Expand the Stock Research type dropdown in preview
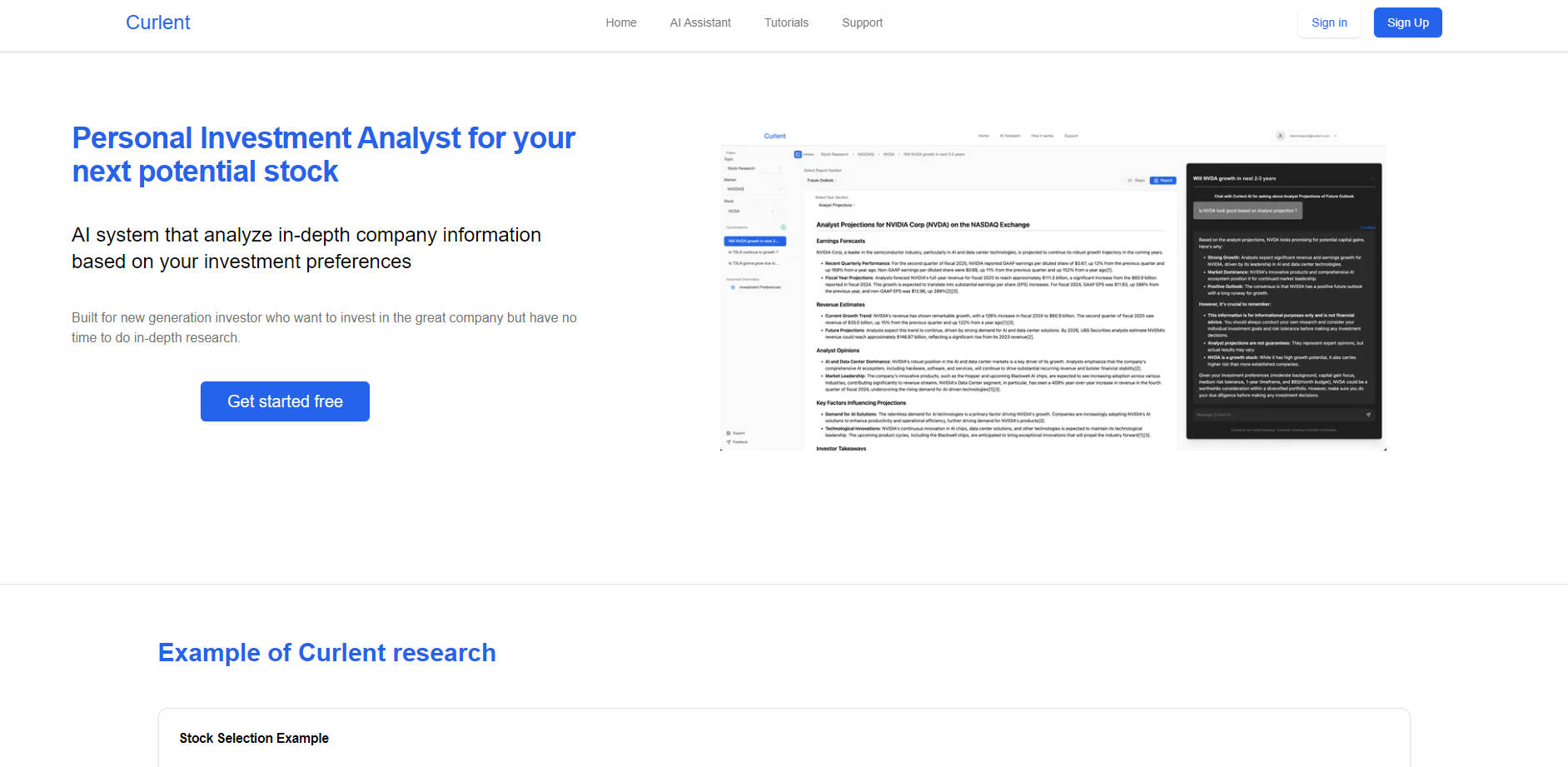The image size is (1568, 767). 754,168
